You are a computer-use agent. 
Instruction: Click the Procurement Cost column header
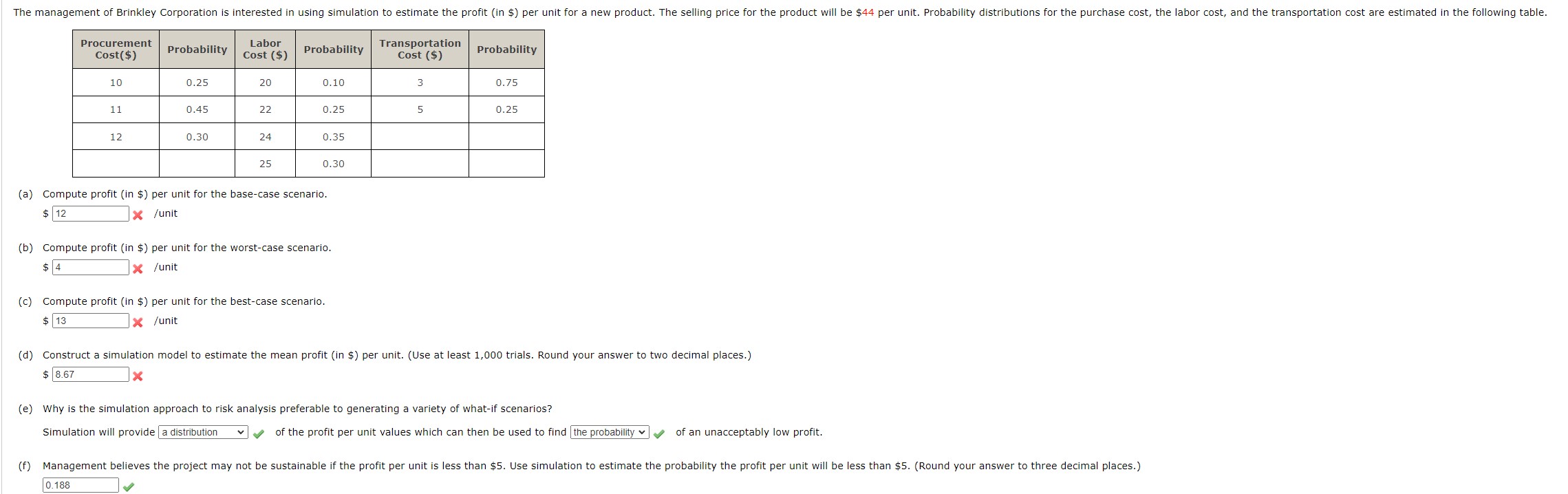click(116, 48)
